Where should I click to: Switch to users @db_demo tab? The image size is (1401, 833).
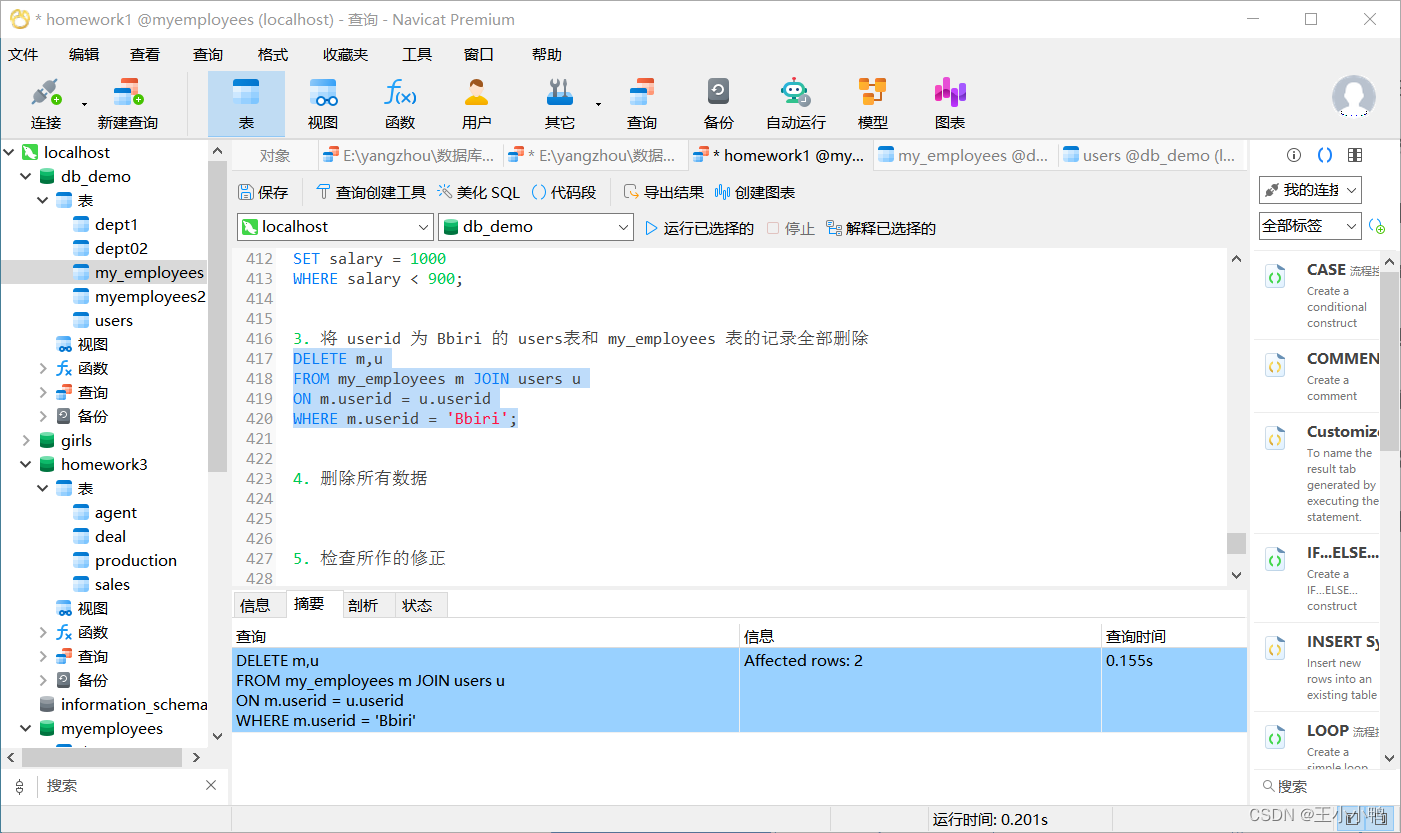(1150, 155)
